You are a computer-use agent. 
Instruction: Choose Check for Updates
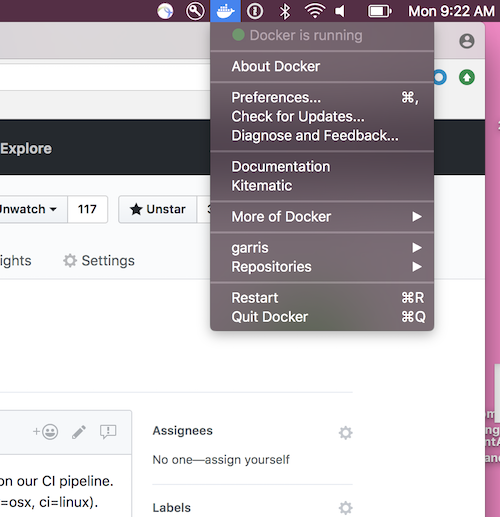(x=322, y=116)
